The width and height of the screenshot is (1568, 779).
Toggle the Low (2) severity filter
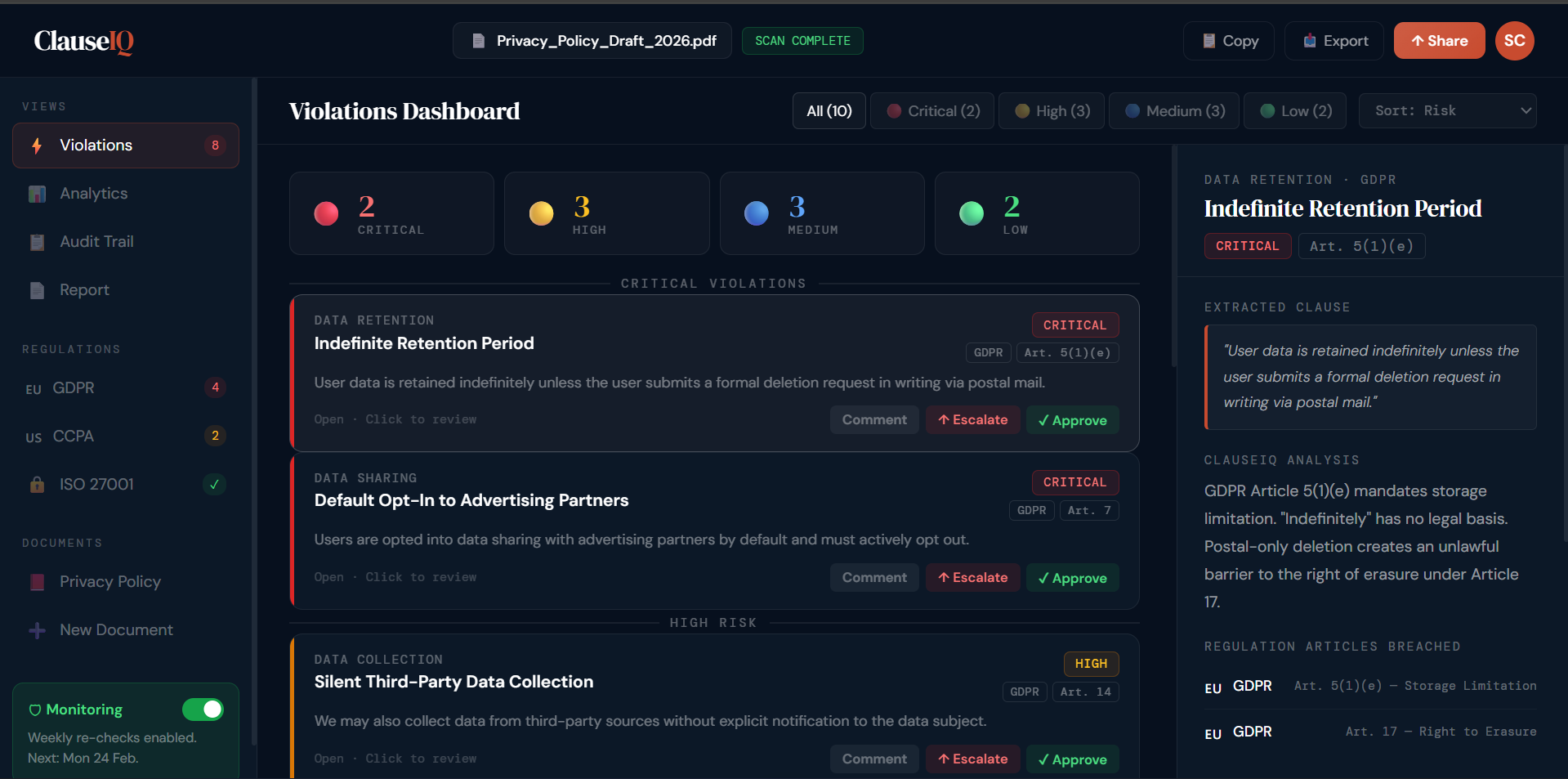point(1296,111)
